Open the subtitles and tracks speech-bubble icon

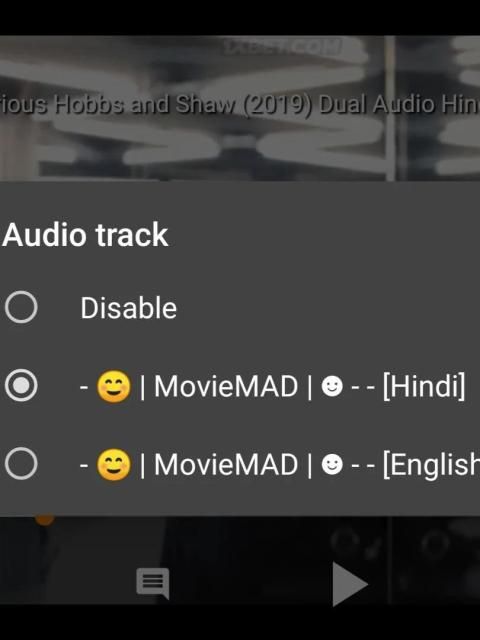153,583
